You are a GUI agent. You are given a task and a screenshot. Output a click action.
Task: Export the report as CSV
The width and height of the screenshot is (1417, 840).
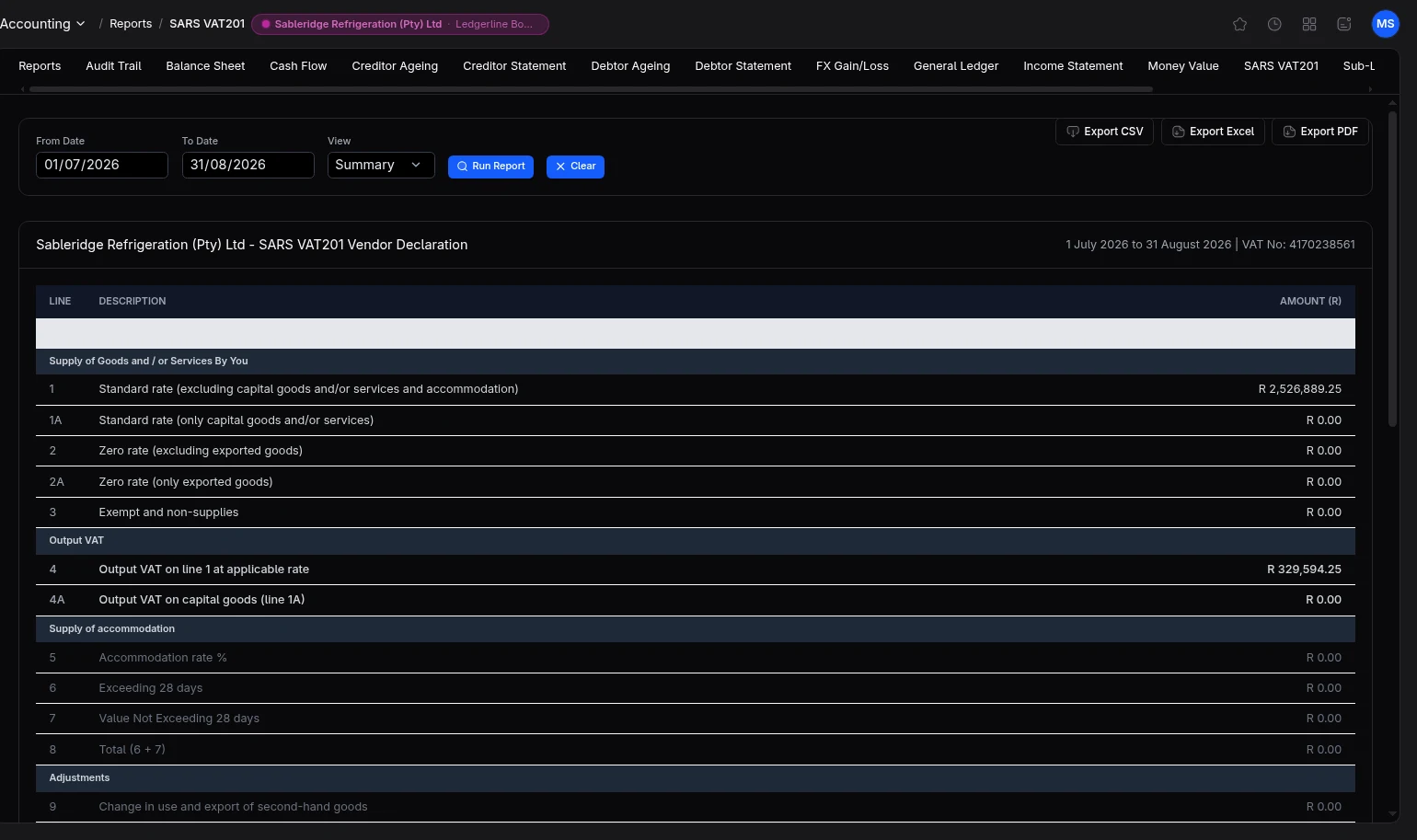pyautogui.click(x=1104, y=132)
